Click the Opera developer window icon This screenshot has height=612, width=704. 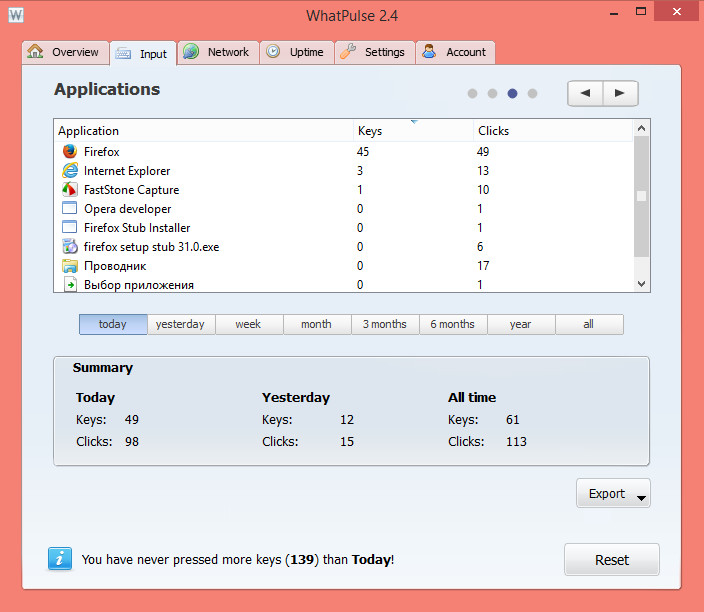point(70,208)
